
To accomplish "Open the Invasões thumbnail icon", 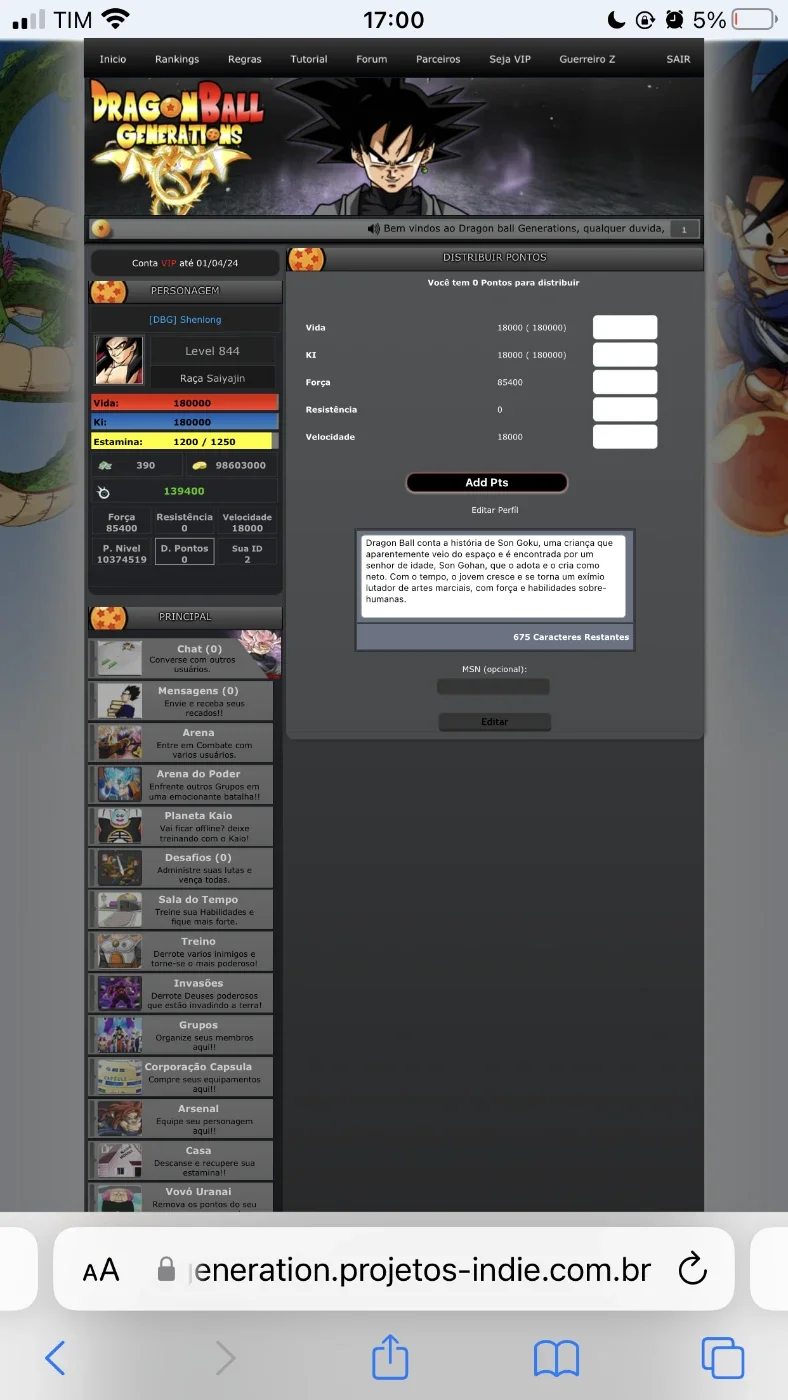I will coord(119,993).
